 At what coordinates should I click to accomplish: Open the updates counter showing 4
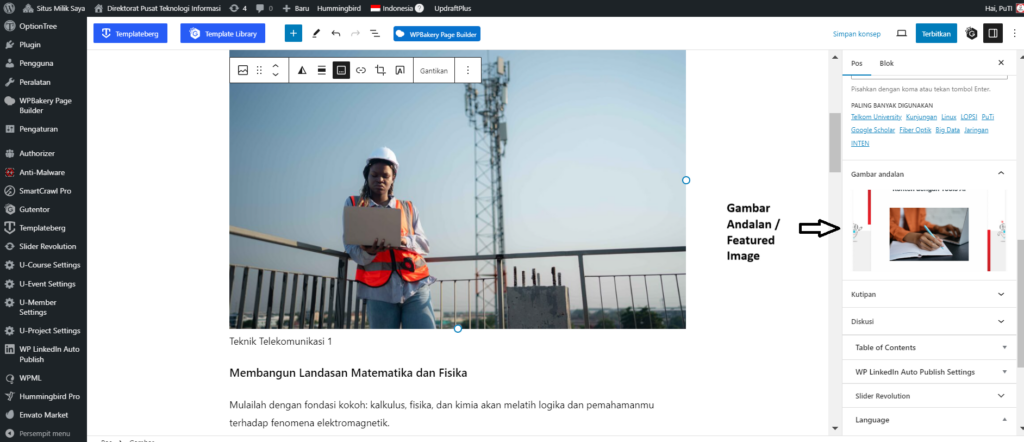tap(238, 8)
